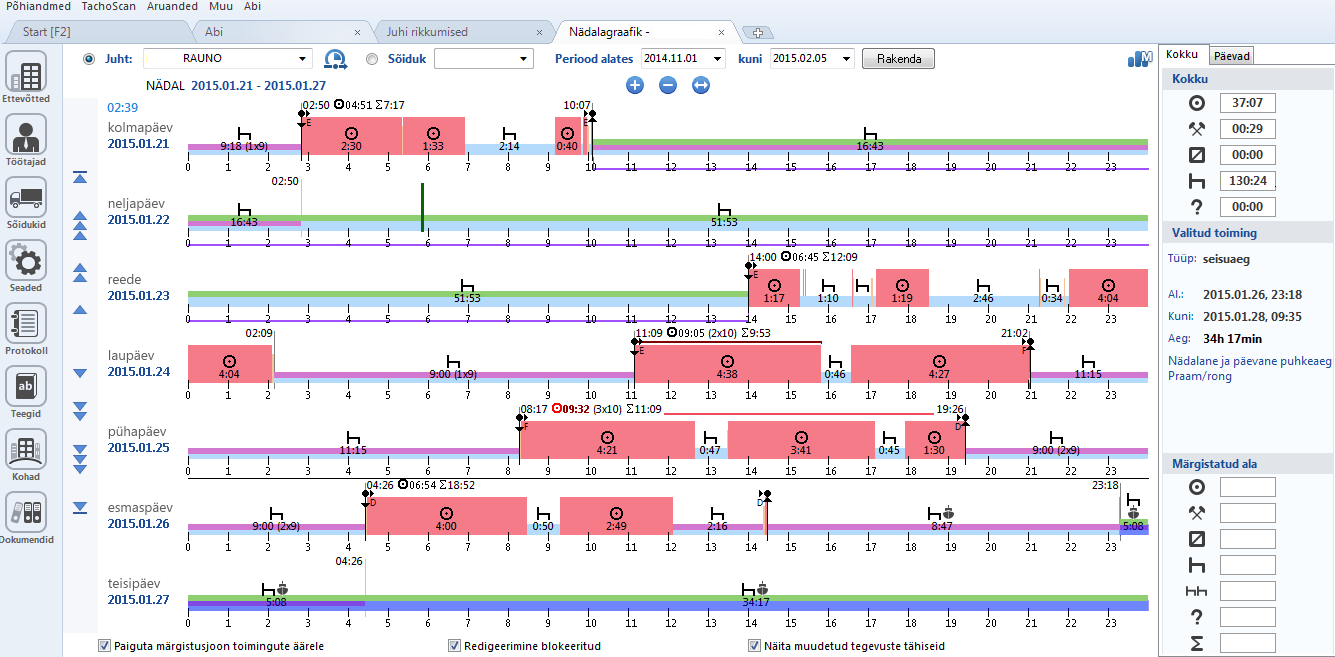Click the 4:38 driving block on laupäev
Viewport: 1335px width, 657px height.
pos(727,364)
